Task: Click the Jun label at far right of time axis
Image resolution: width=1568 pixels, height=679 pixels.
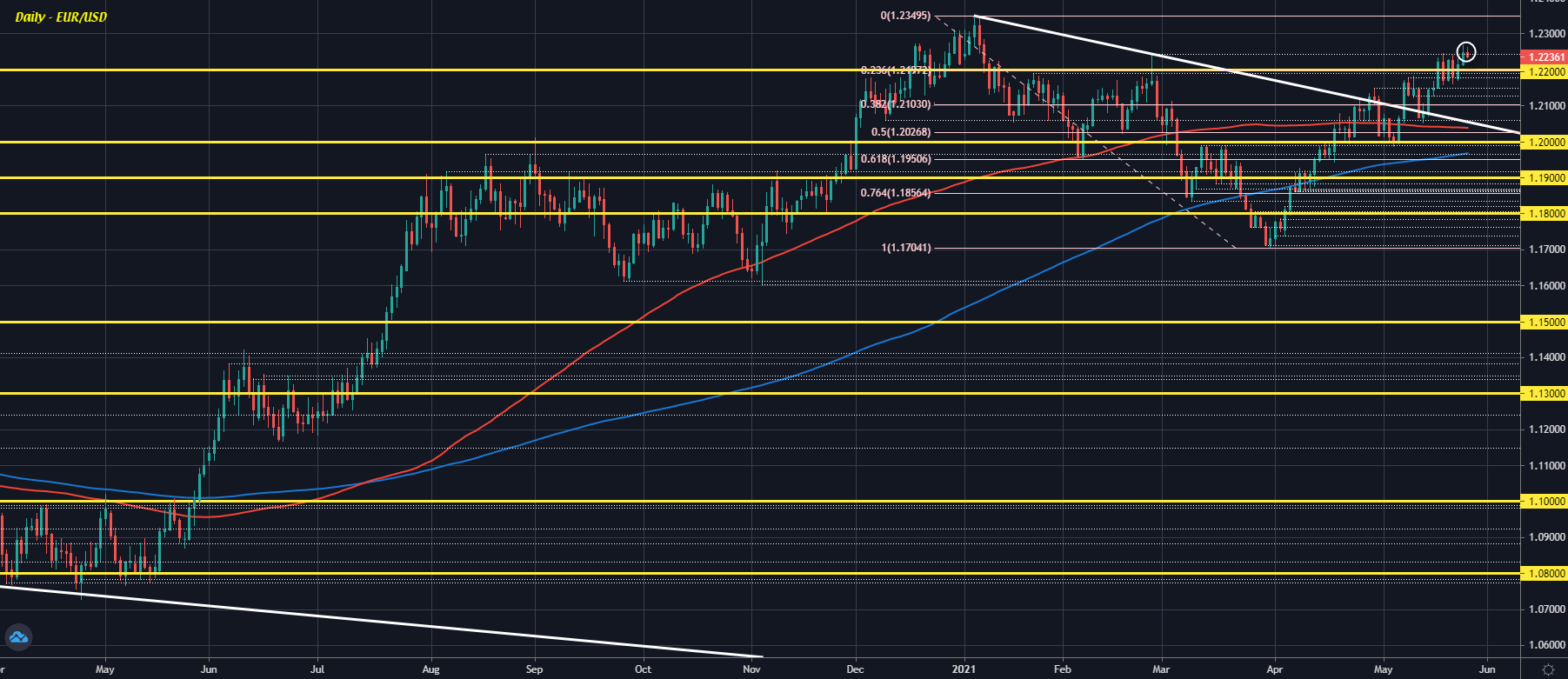Action: 1487,669
